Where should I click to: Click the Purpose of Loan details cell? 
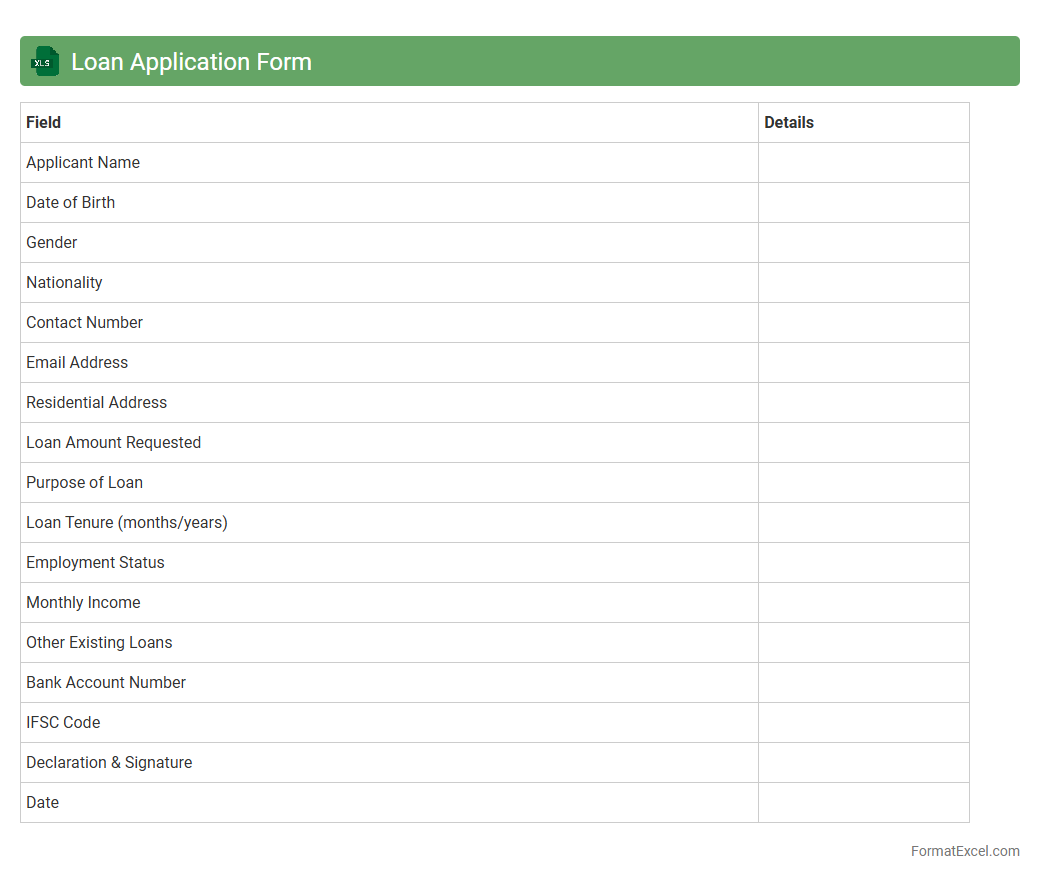click(863, 483)
